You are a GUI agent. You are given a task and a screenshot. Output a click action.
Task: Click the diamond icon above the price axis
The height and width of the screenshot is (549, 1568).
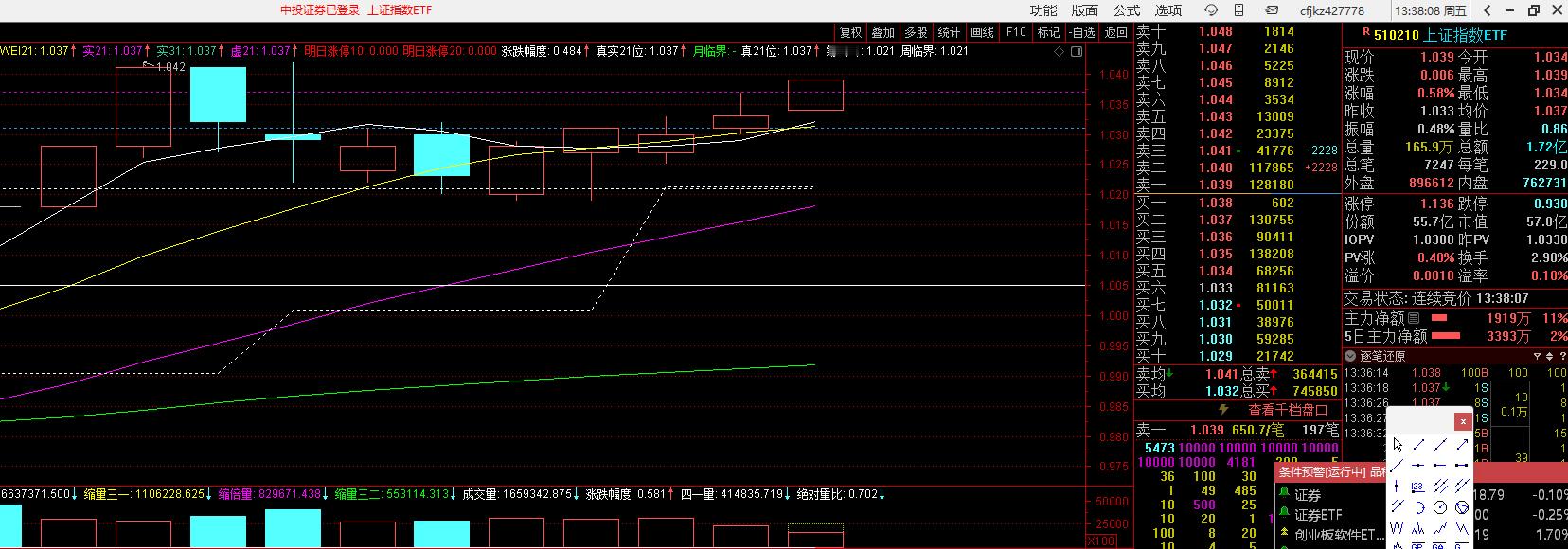[1060, 52]
